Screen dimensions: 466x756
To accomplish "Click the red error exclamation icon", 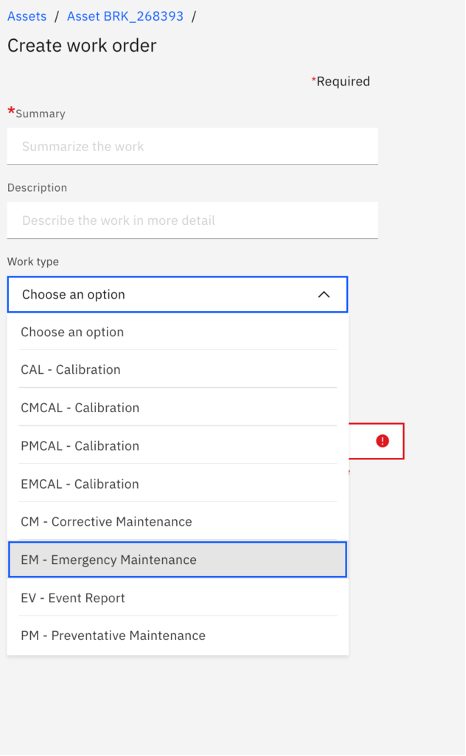I will pyautogui.click(x=382, y=441).
